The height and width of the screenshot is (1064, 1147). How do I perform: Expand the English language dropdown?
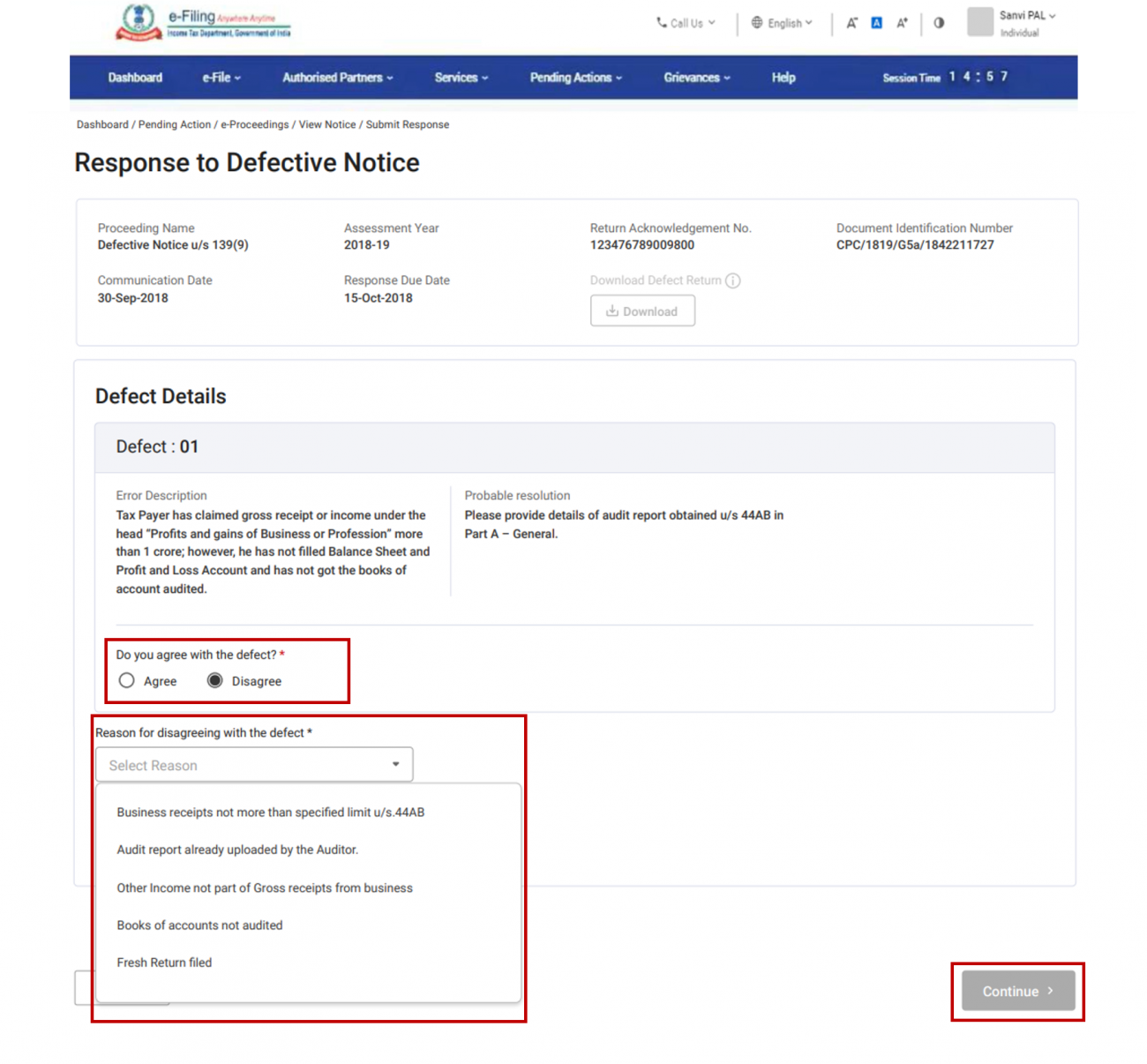(x=782, y=23)
